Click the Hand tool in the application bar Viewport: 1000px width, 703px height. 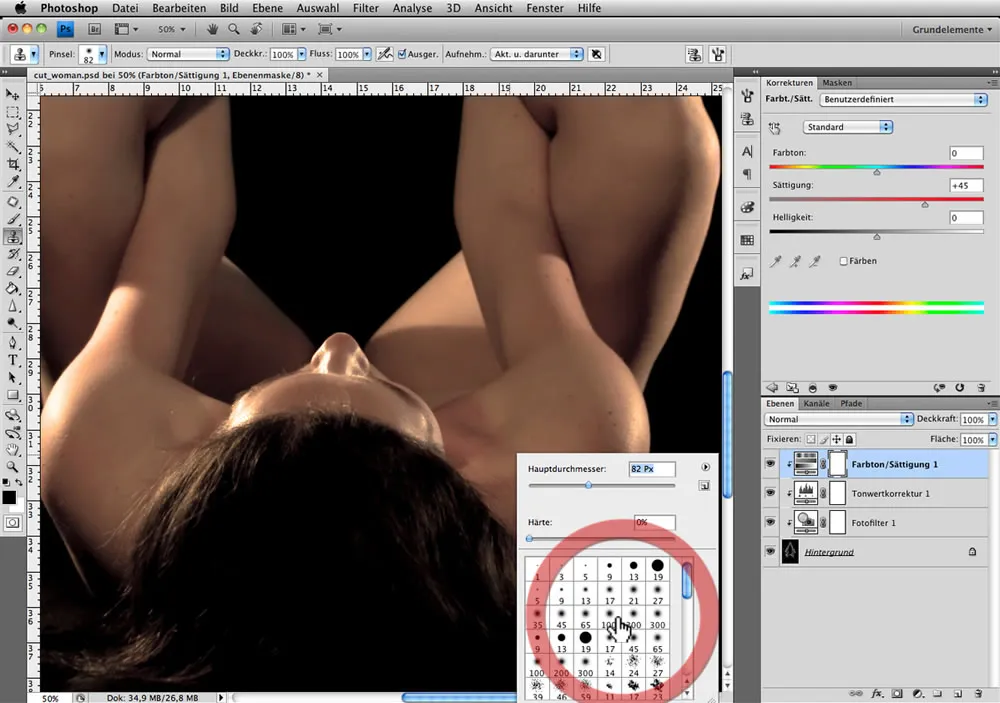[x=212, y=30]
